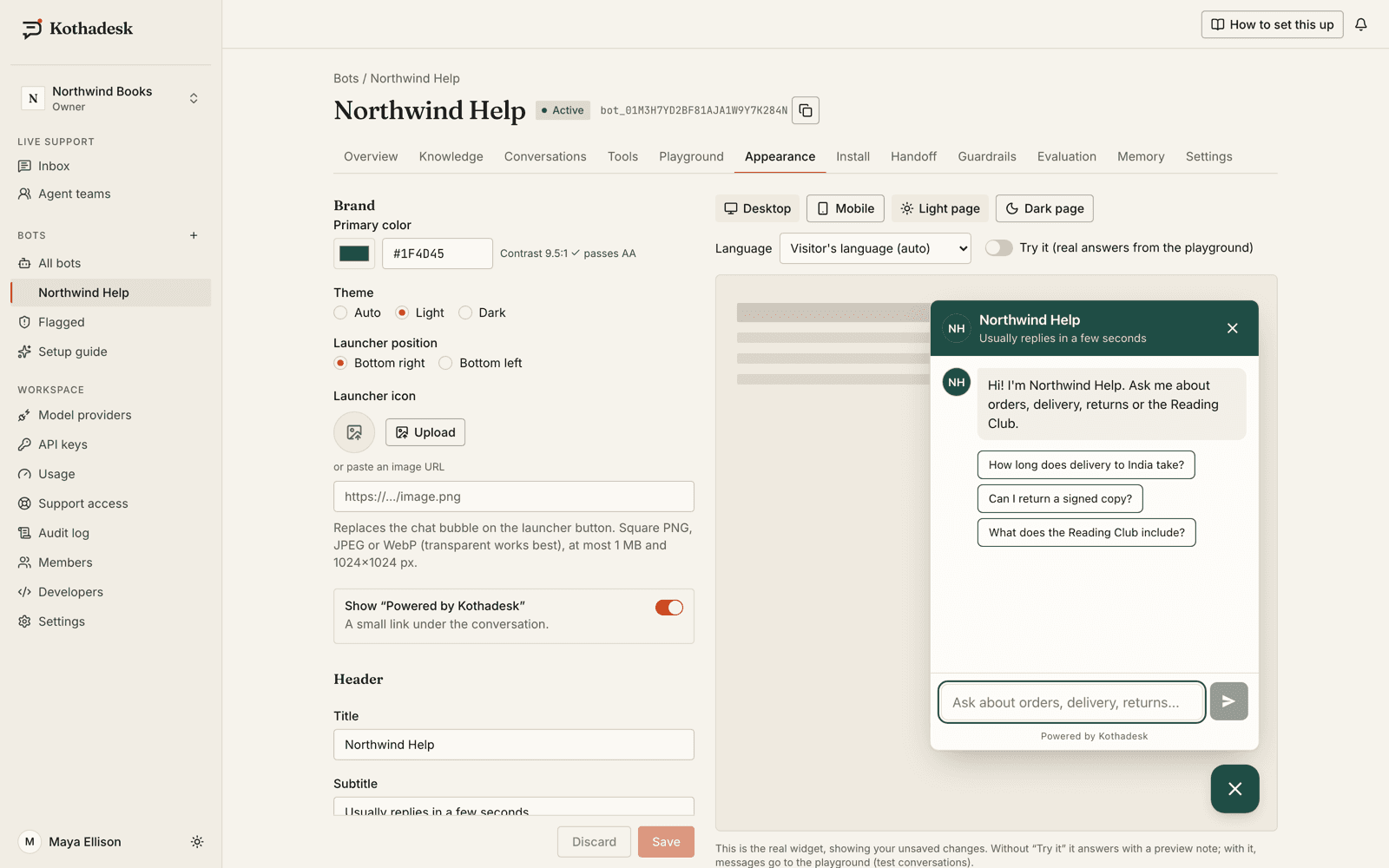Open the Language dropdown
The width and height of the screenshot is (1389, 868).
coord(875,248)
